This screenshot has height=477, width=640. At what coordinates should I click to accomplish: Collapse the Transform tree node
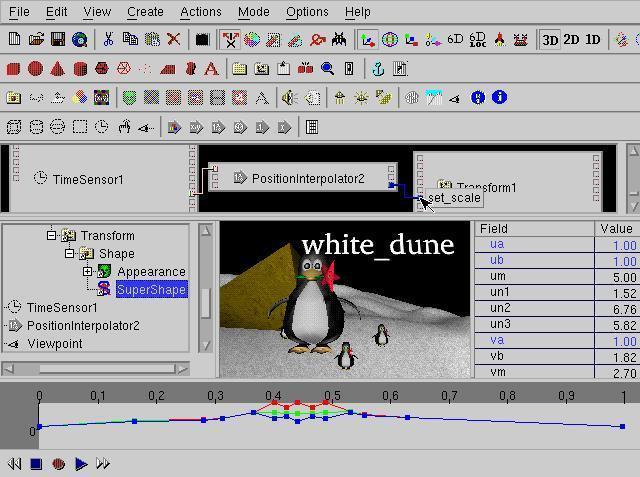[51, 235]
